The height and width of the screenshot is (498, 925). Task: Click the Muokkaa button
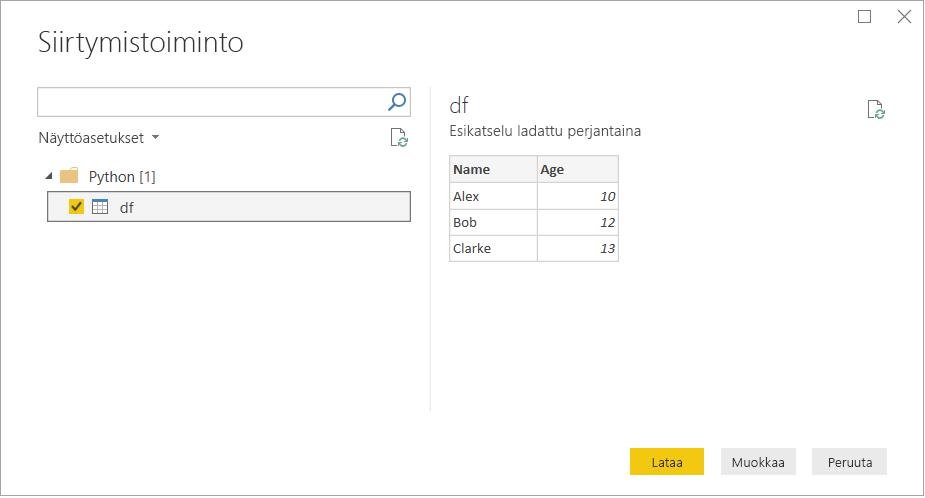pyautogui.click(x=758, y=462)
